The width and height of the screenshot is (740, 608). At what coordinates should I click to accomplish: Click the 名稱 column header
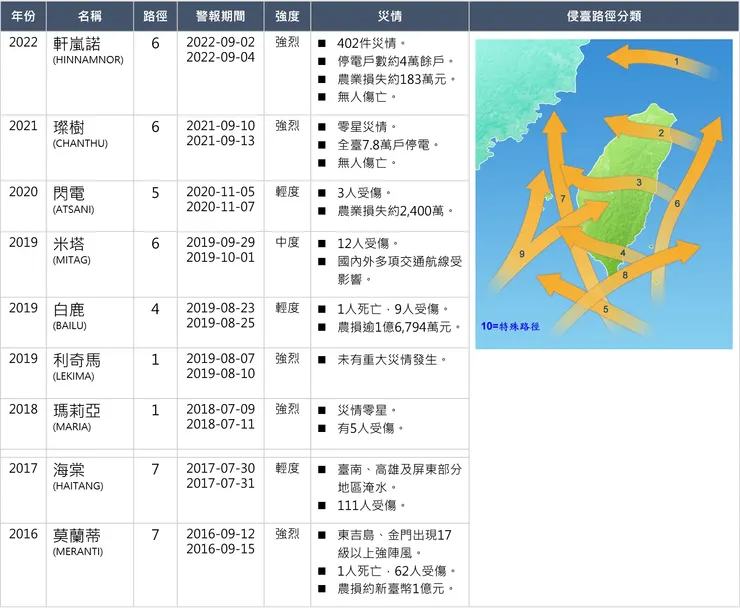point(90,16)
